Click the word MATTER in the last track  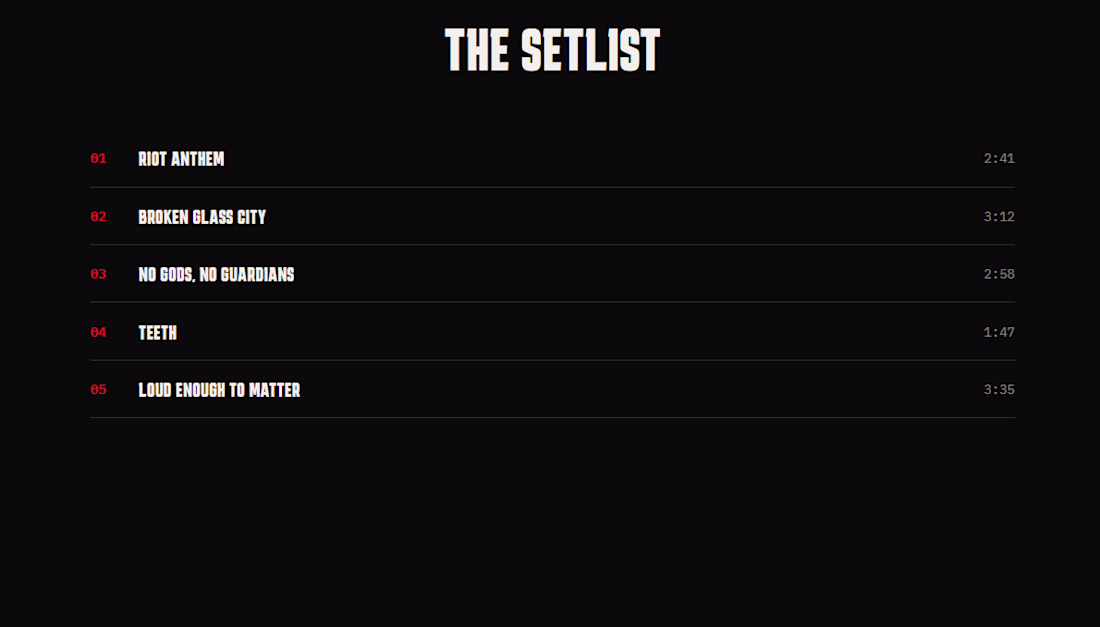[x=274, y=390]
